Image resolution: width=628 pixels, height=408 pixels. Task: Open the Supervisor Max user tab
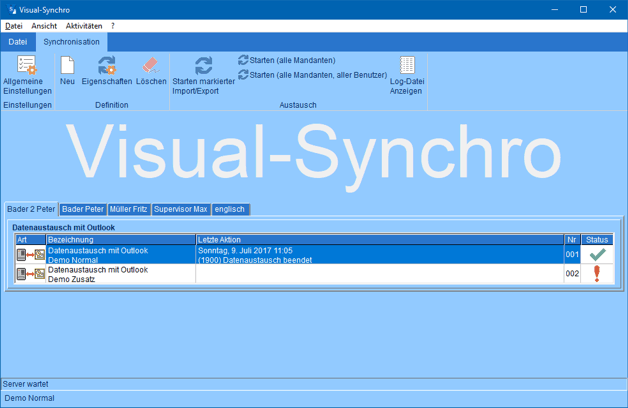[x=181, y=209]
